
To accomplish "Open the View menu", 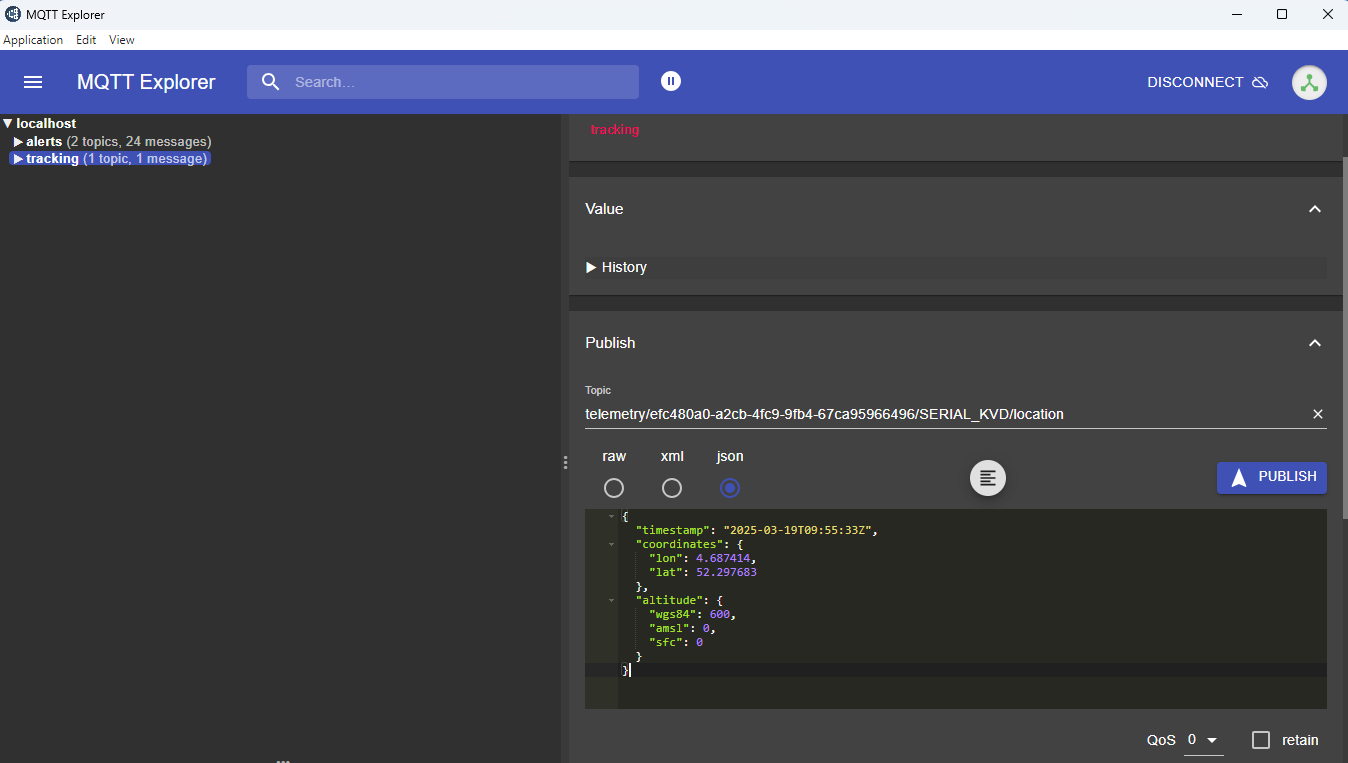I will (122, 40).
